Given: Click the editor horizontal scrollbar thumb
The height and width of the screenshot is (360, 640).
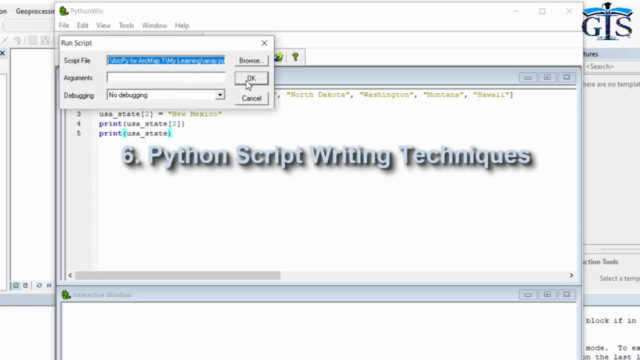Looking at the screenshot, I should click(x=178, y=276).
